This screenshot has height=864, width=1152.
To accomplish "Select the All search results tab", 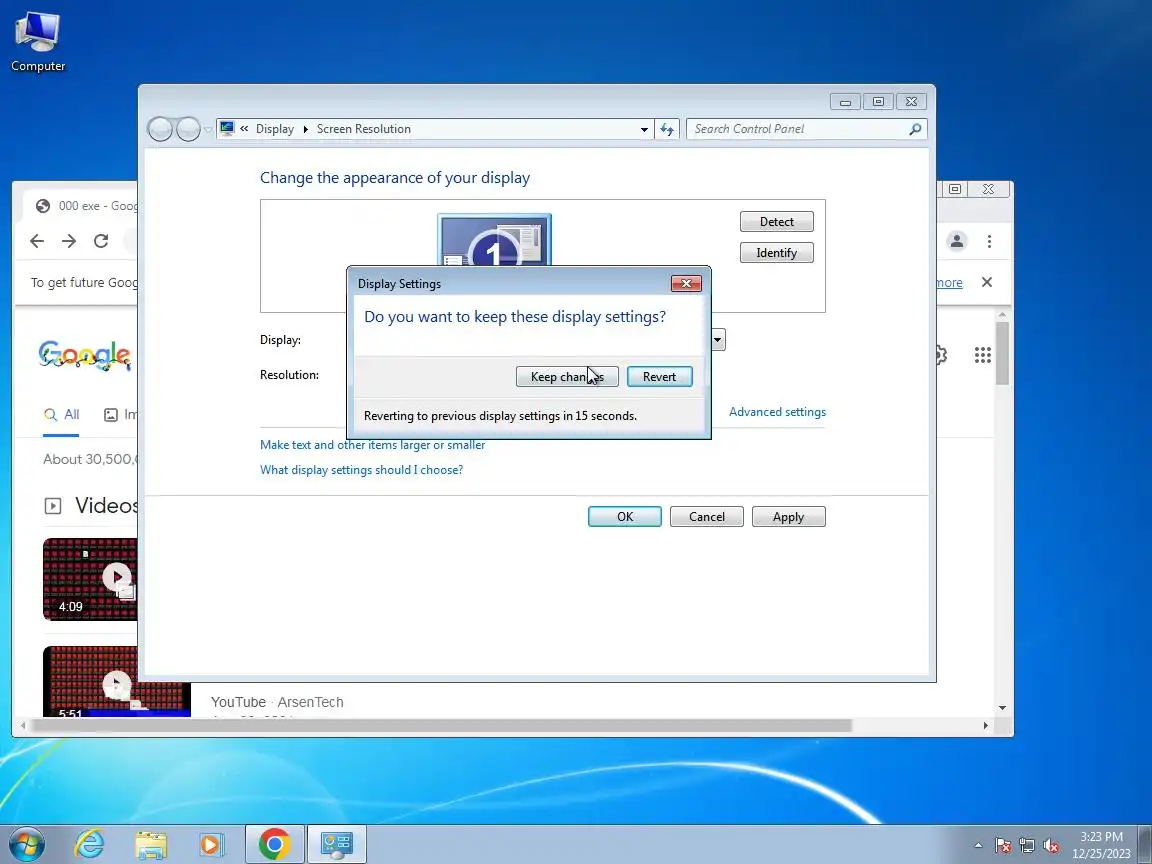I will 62,414.
